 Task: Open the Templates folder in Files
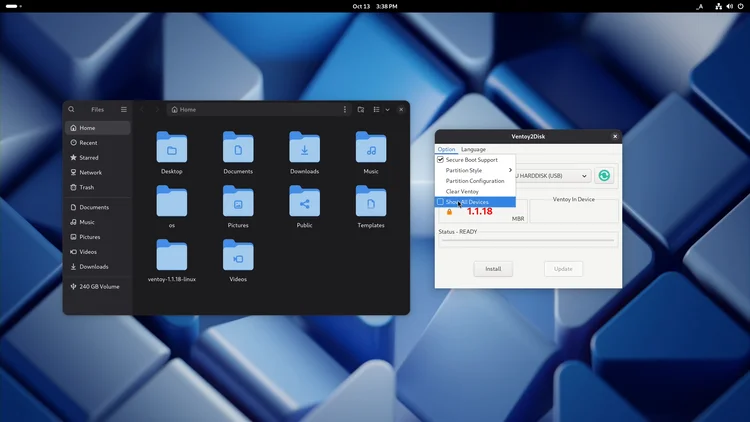[x=371, y=201]
